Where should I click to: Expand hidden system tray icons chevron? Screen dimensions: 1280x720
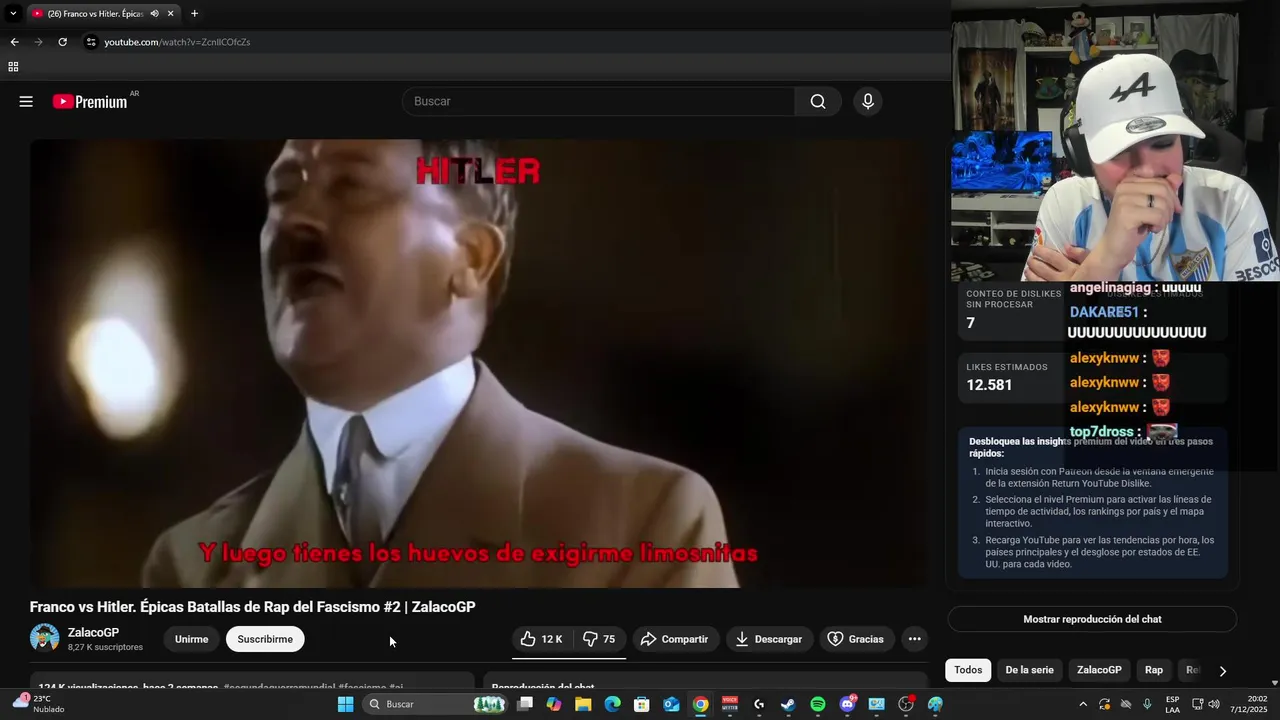(1083, 704)
